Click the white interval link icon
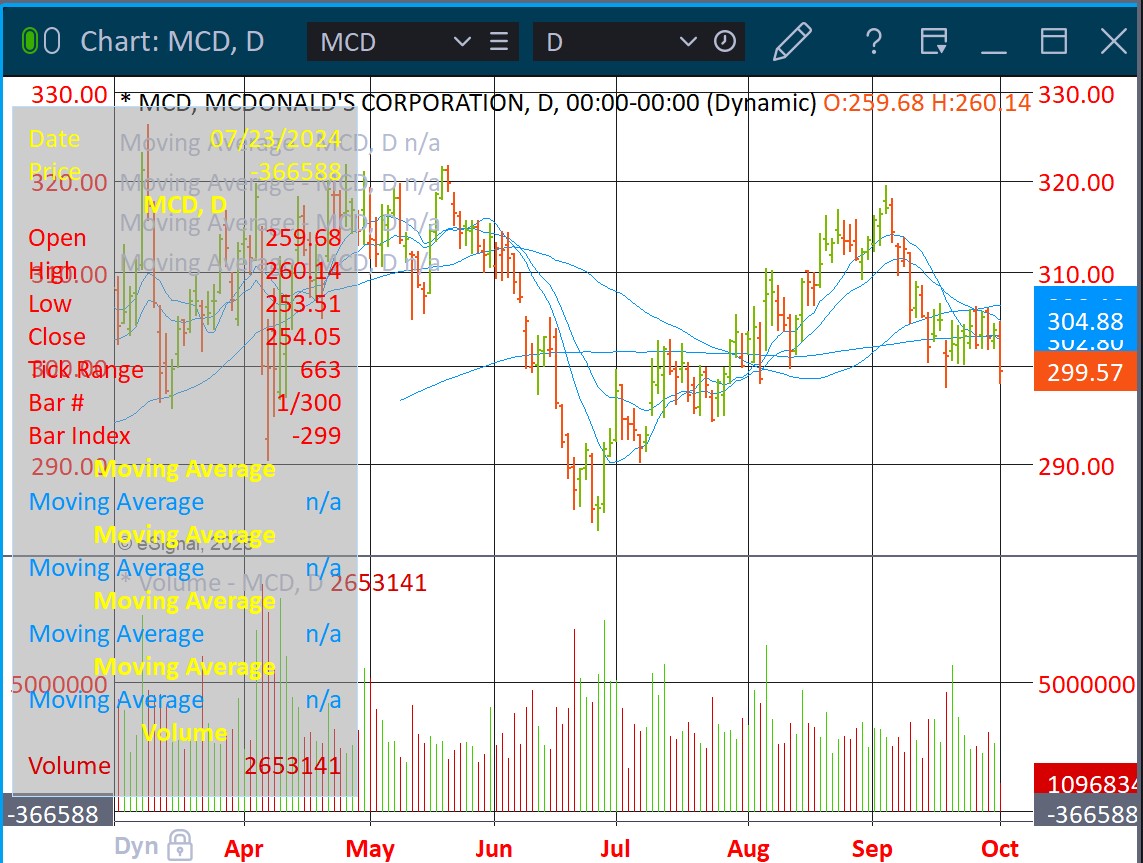 (53, 41)
